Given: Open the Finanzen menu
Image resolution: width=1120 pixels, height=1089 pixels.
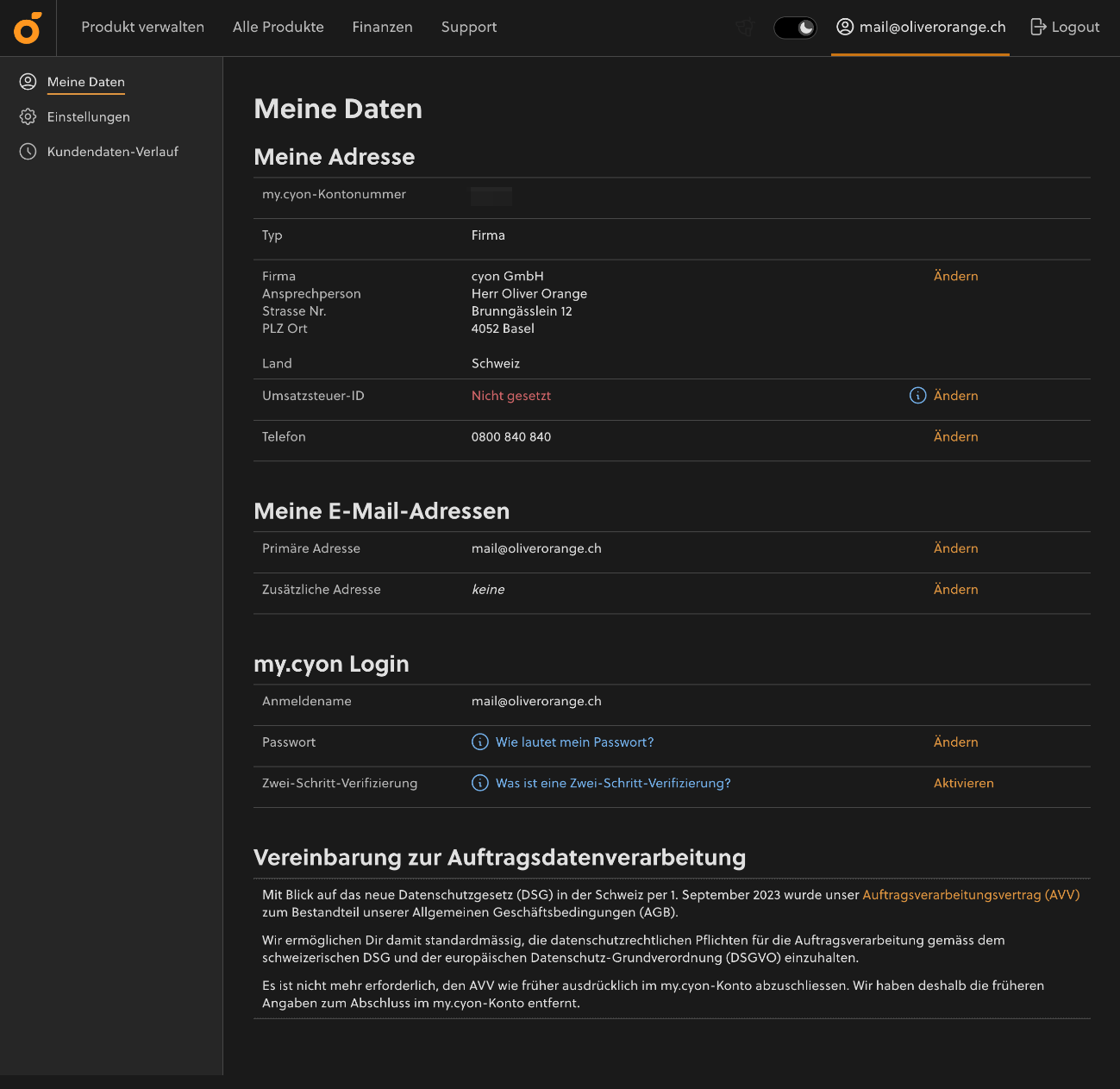Looking at the screenshot, I should (x=382, y=27).
